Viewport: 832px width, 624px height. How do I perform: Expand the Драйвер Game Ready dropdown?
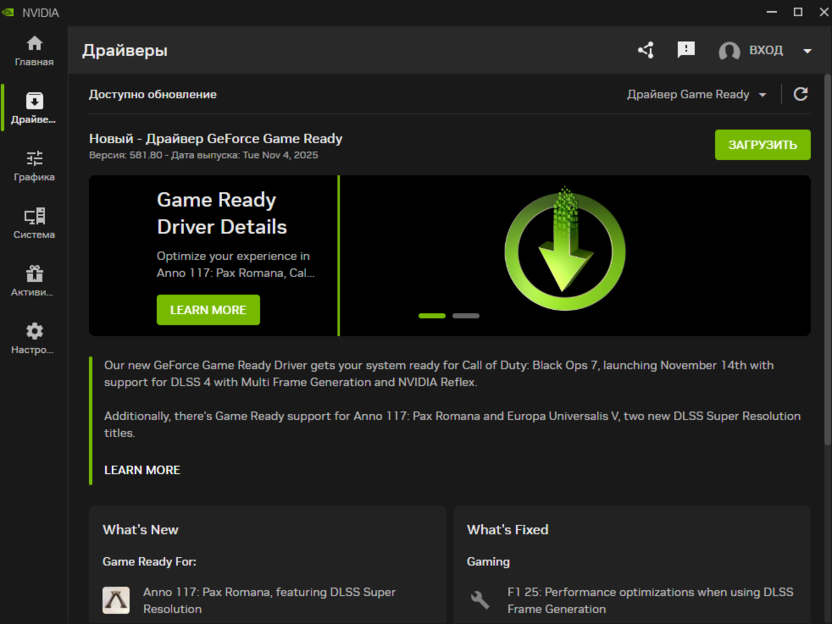click(x=696, y=94)
